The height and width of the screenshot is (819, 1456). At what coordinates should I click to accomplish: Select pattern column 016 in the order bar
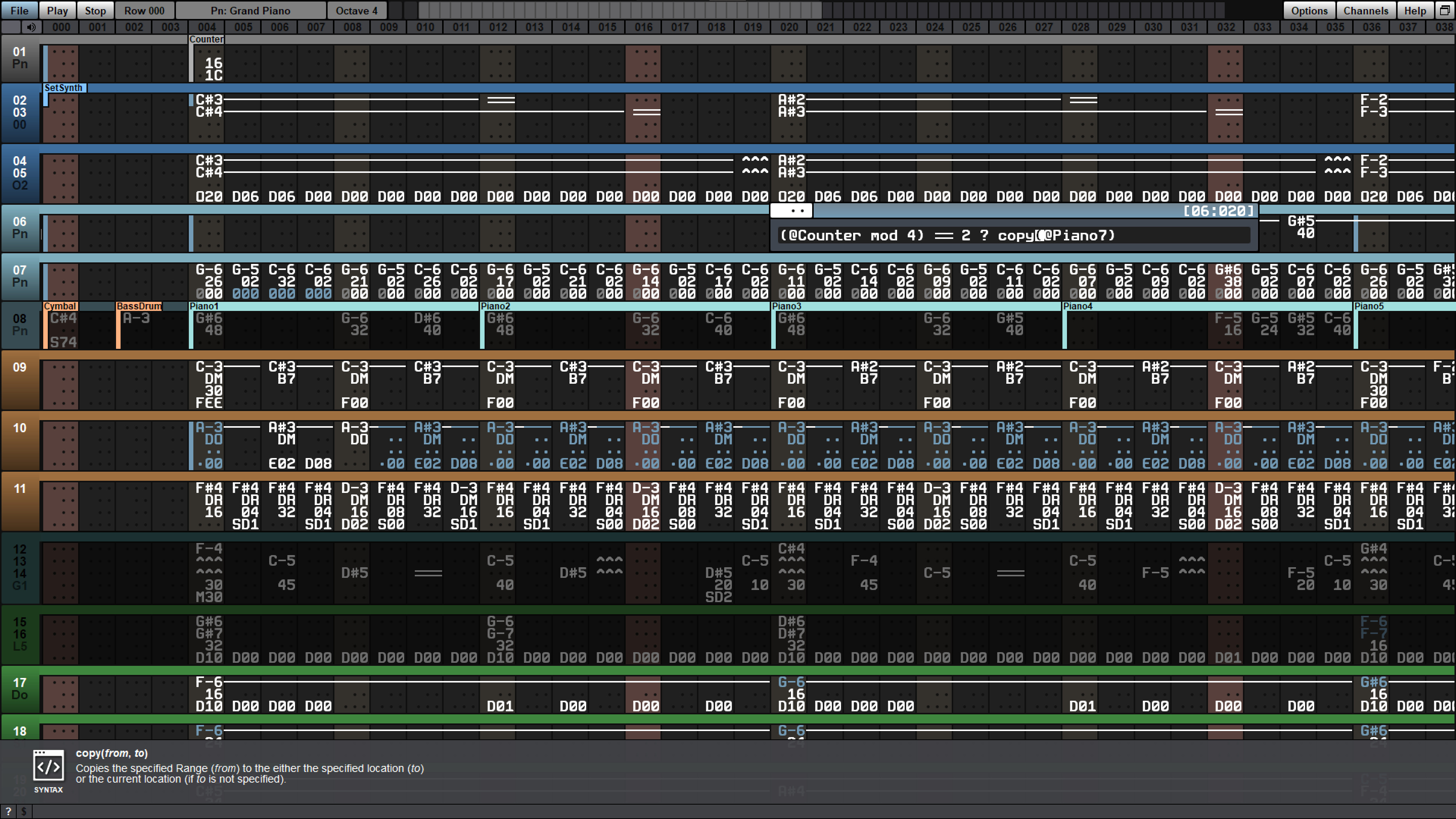point(643,27)
